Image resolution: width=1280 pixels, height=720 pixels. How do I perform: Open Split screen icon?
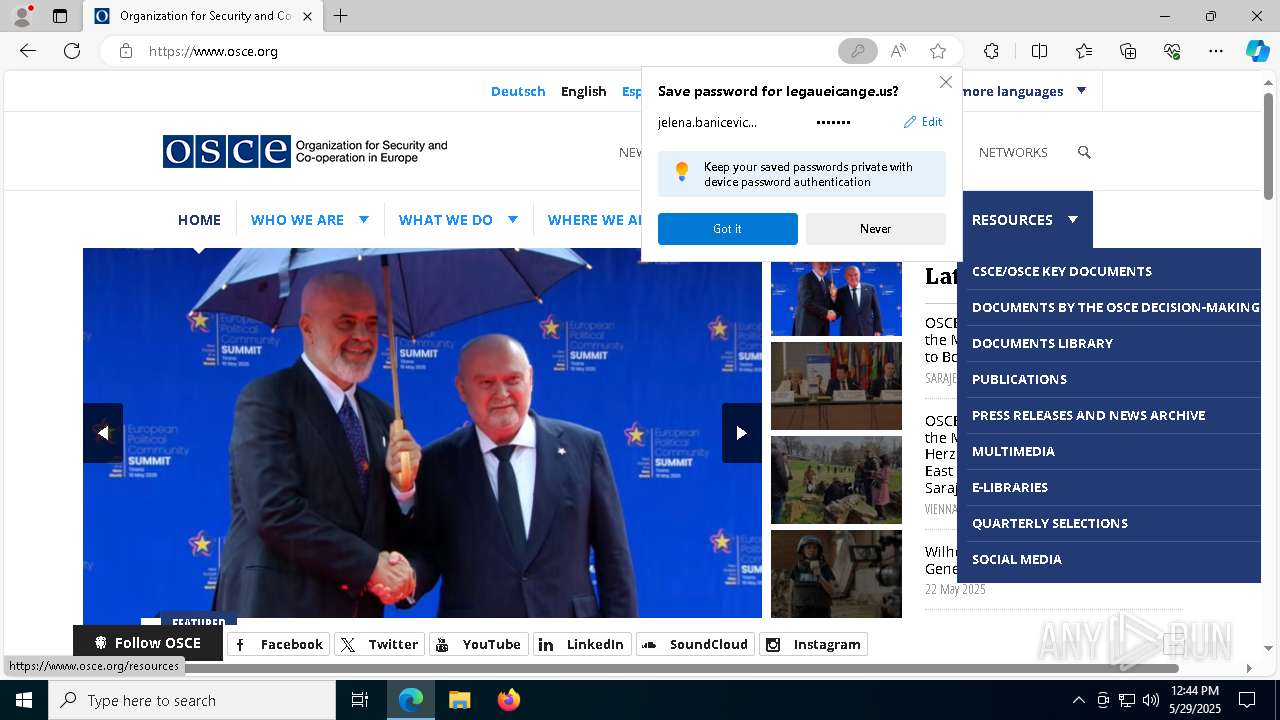coord(1039,51)
